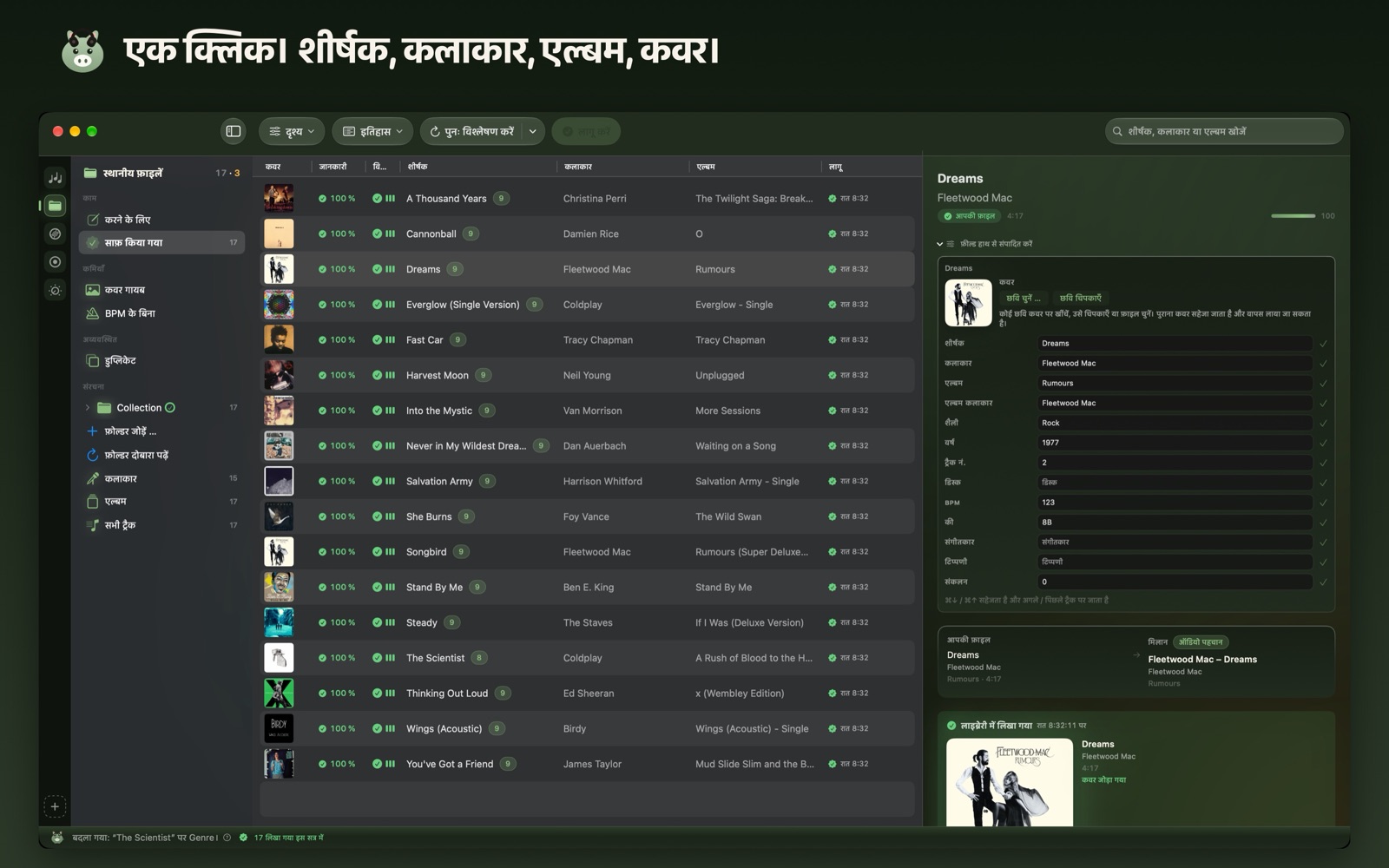Click the Collection sync status icon
The image size is (1389, 868).
(170, 407)
